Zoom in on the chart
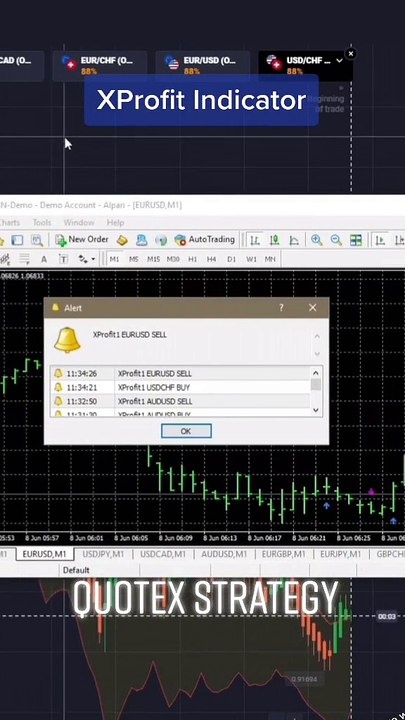 (x=316, y=240)
